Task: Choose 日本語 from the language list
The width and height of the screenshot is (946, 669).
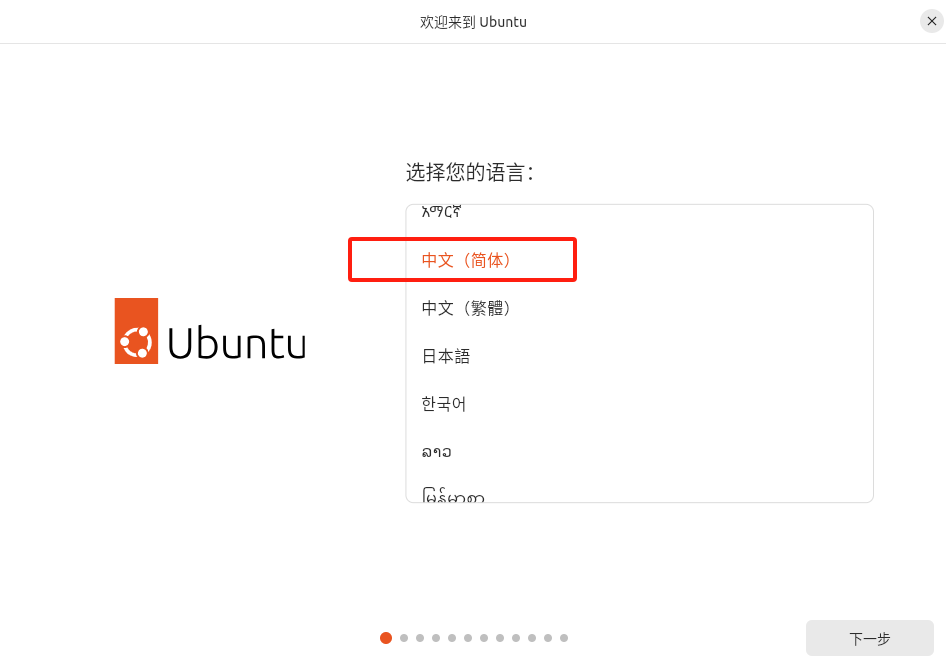Action: 639,356
